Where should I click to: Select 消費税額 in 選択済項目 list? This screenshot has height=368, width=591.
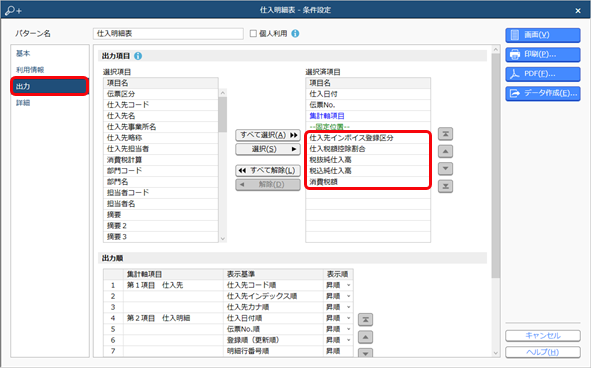(x=368, y=182)
